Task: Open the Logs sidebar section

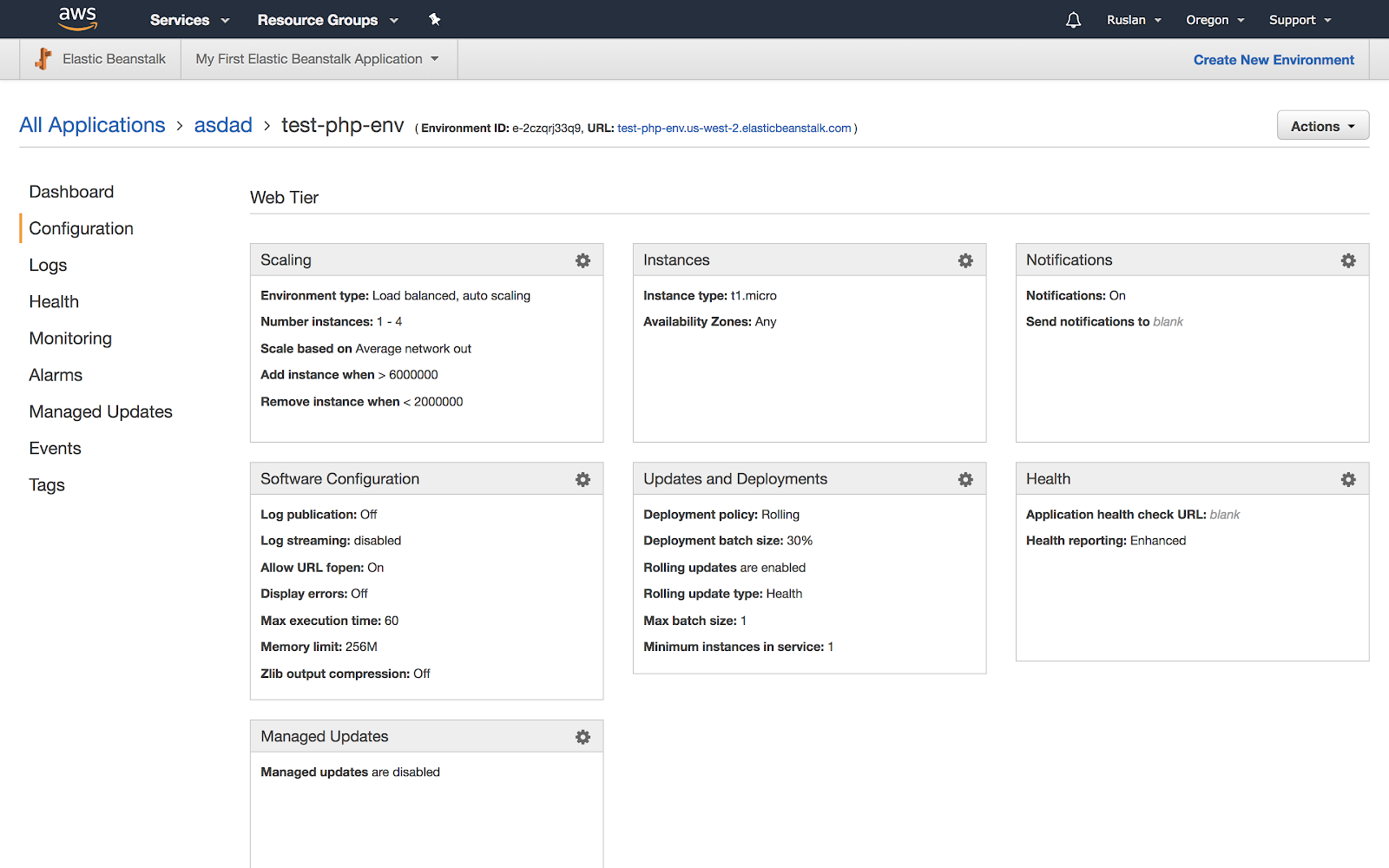Action: click(x=48, y=266)
